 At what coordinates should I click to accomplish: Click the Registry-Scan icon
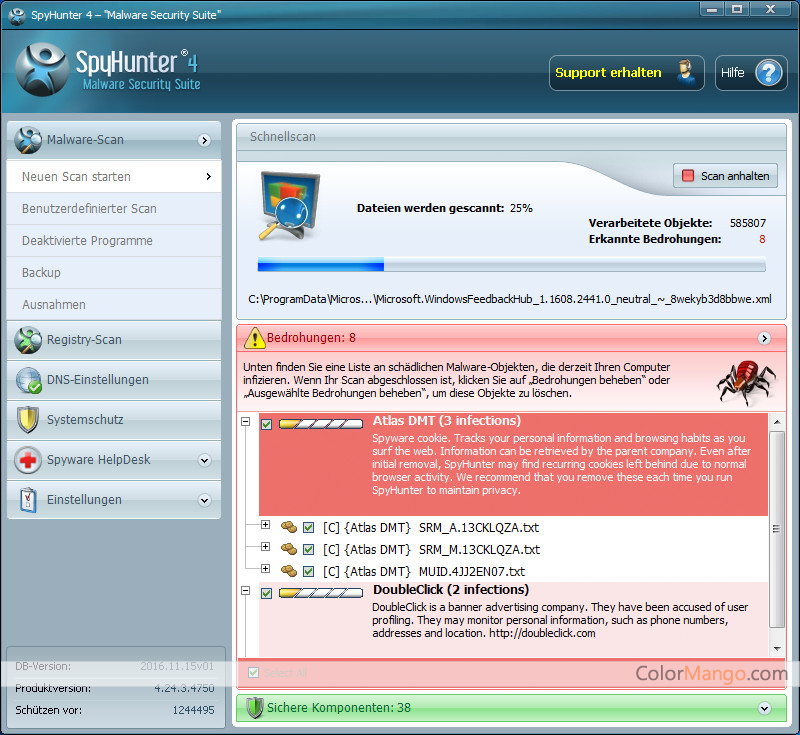(28, 340)
